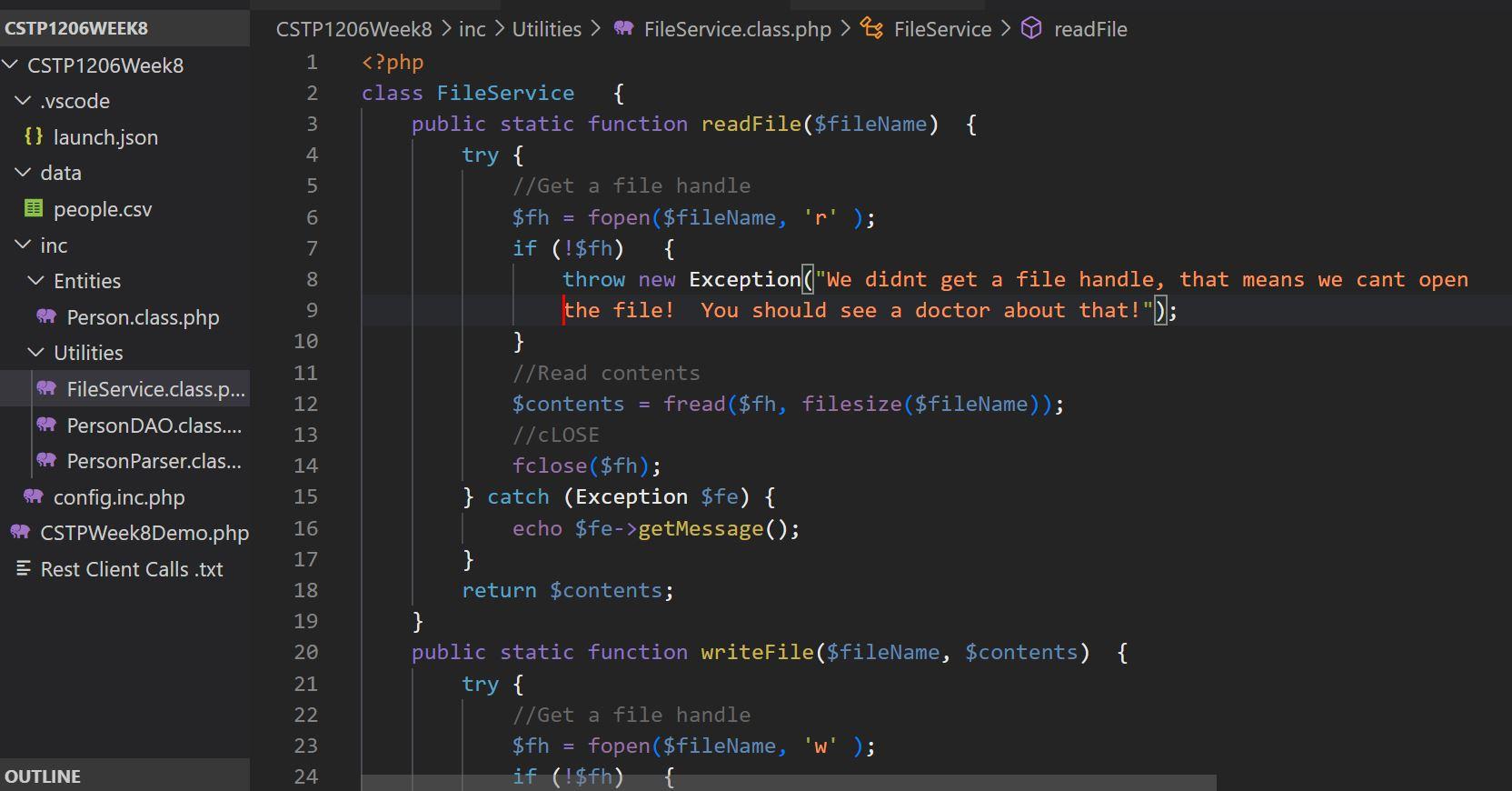Open CSTPWeek8Demo.php from the explorer
The height and width of the screenshot is (791, 1512).
[x=144, y=533]
